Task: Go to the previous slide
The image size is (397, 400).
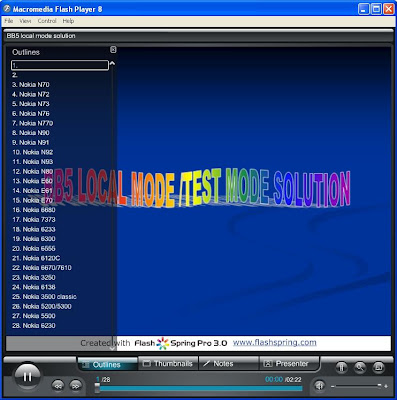Action: point(58,386)
